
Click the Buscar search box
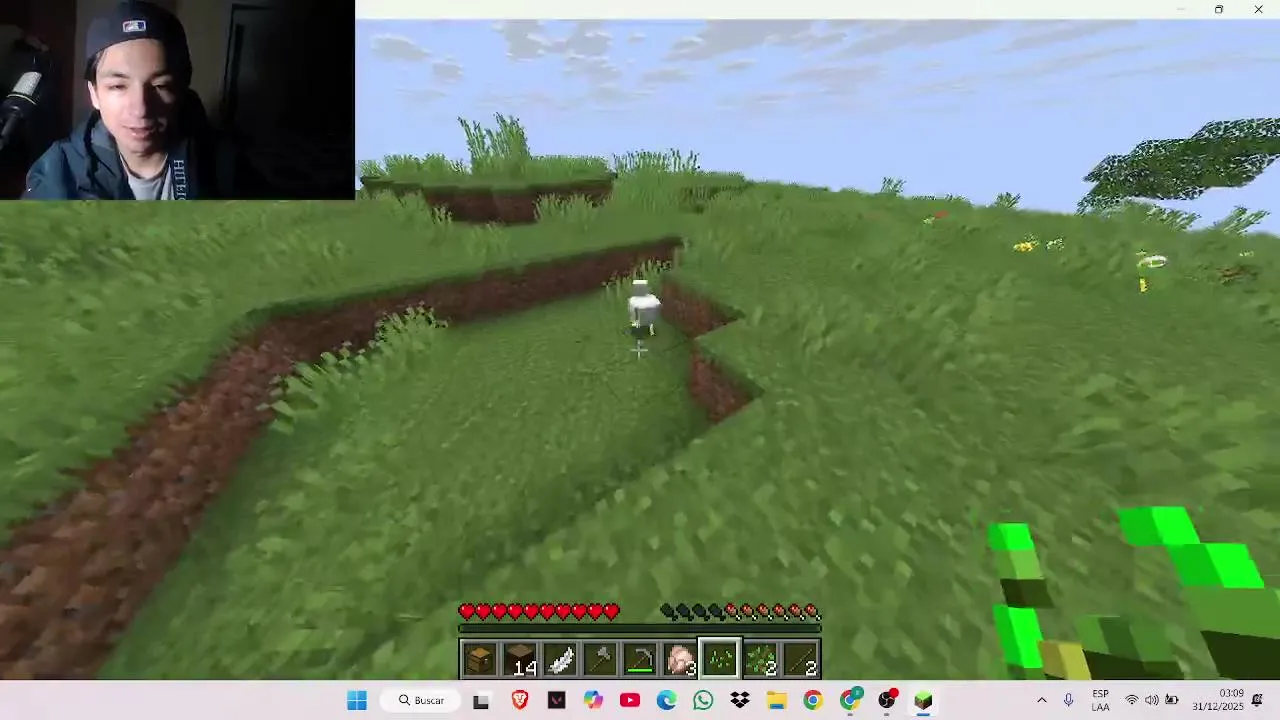click(422, 700)
